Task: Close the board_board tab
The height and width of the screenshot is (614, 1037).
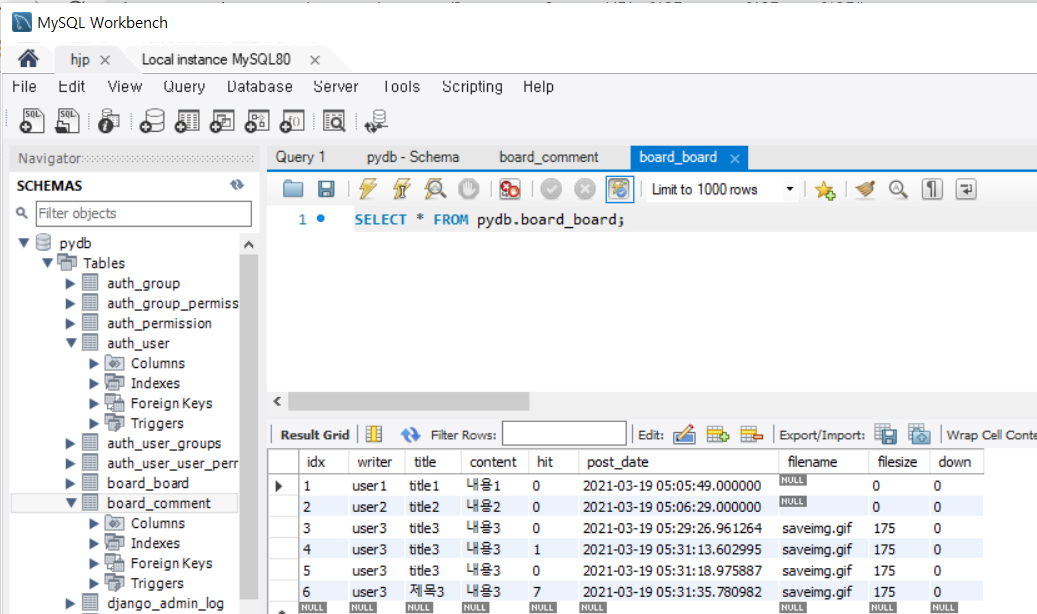Action: [x=735, y=158]
